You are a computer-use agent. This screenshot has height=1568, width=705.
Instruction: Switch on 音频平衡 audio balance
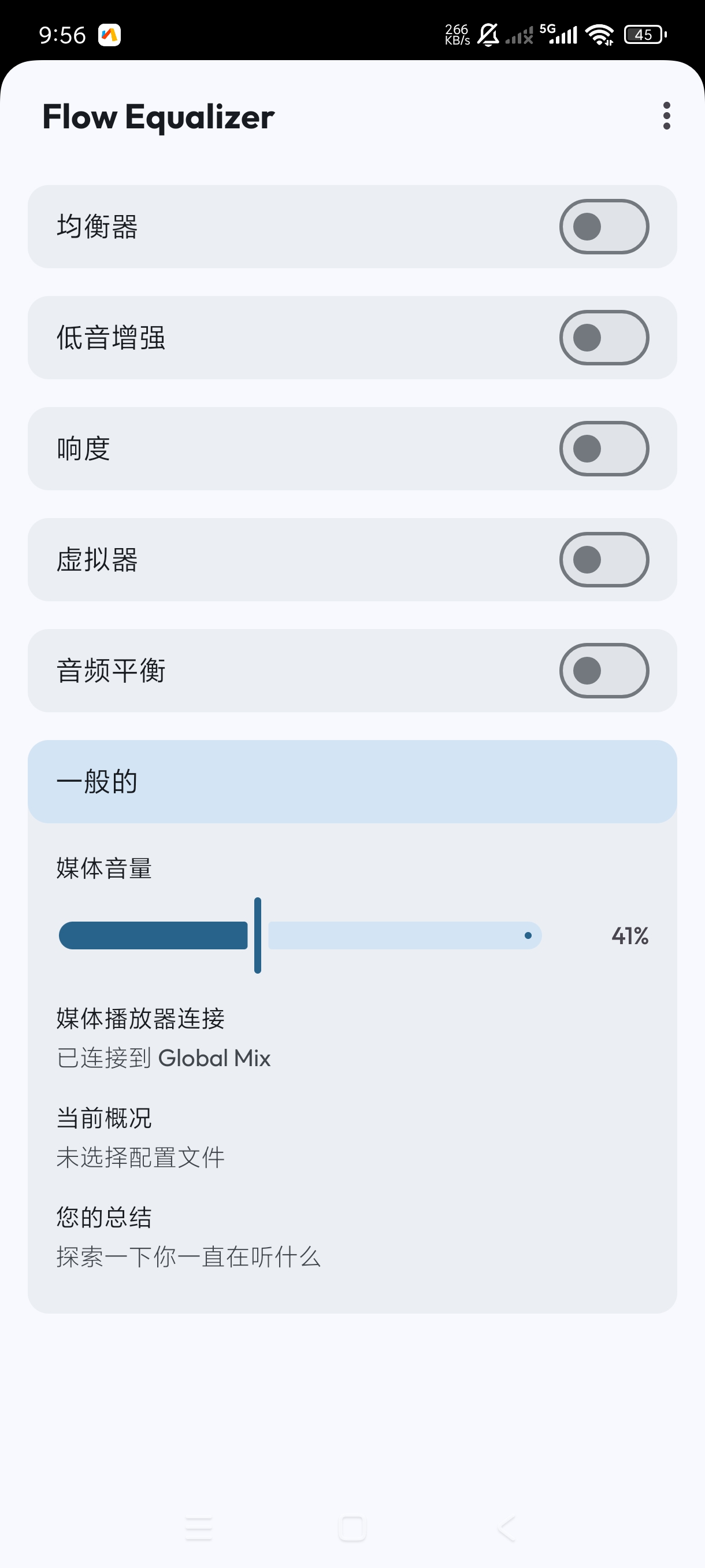point(604,671)
